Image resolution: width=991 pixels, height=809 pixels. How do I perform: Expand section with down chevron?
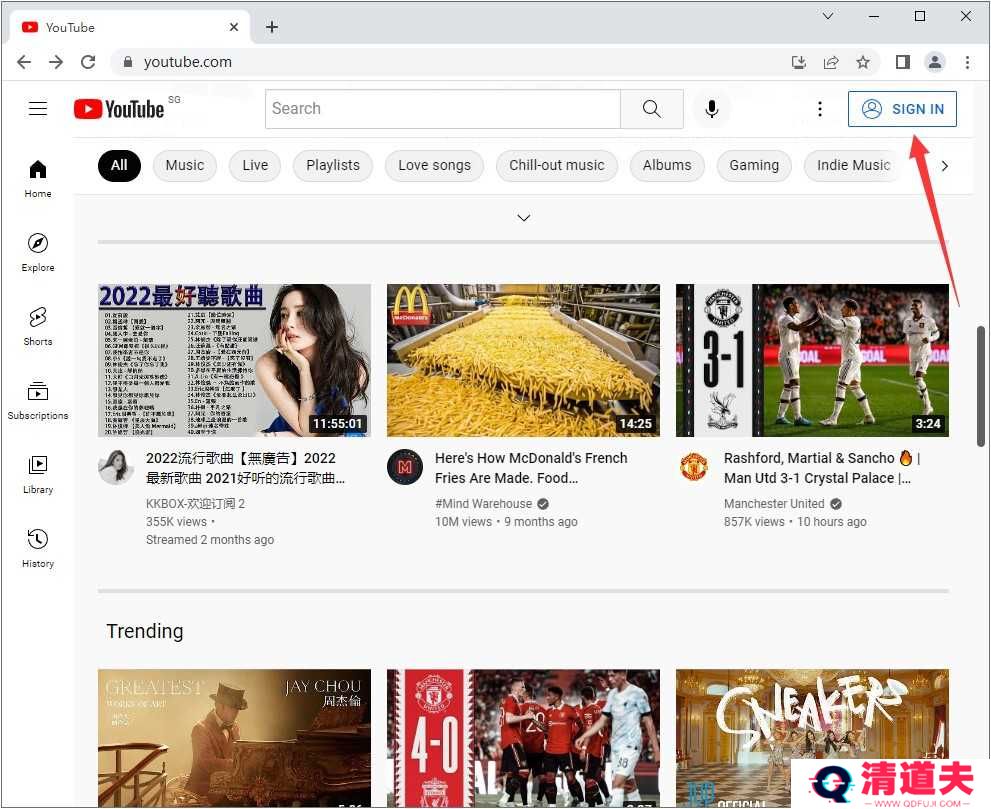[x=523, y=218]
